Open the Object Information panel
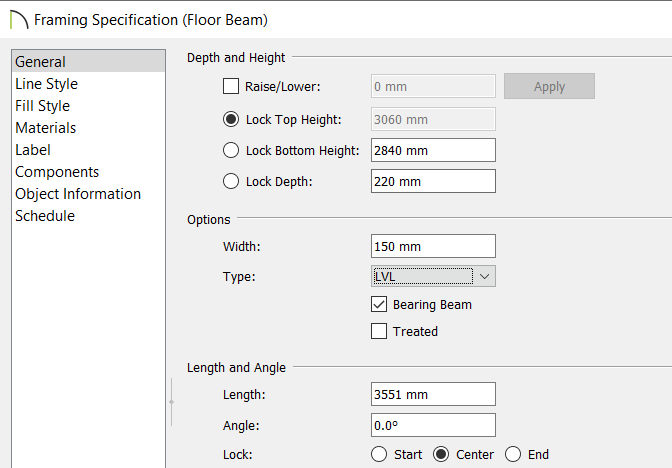672x468 pixels. (88, 194)
